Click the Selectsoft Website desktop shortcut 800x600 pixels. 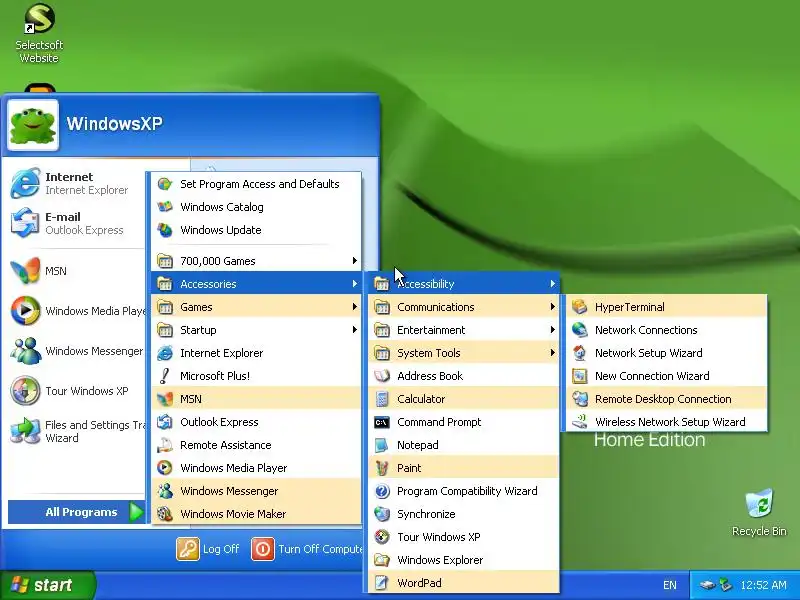coord(39,34)
